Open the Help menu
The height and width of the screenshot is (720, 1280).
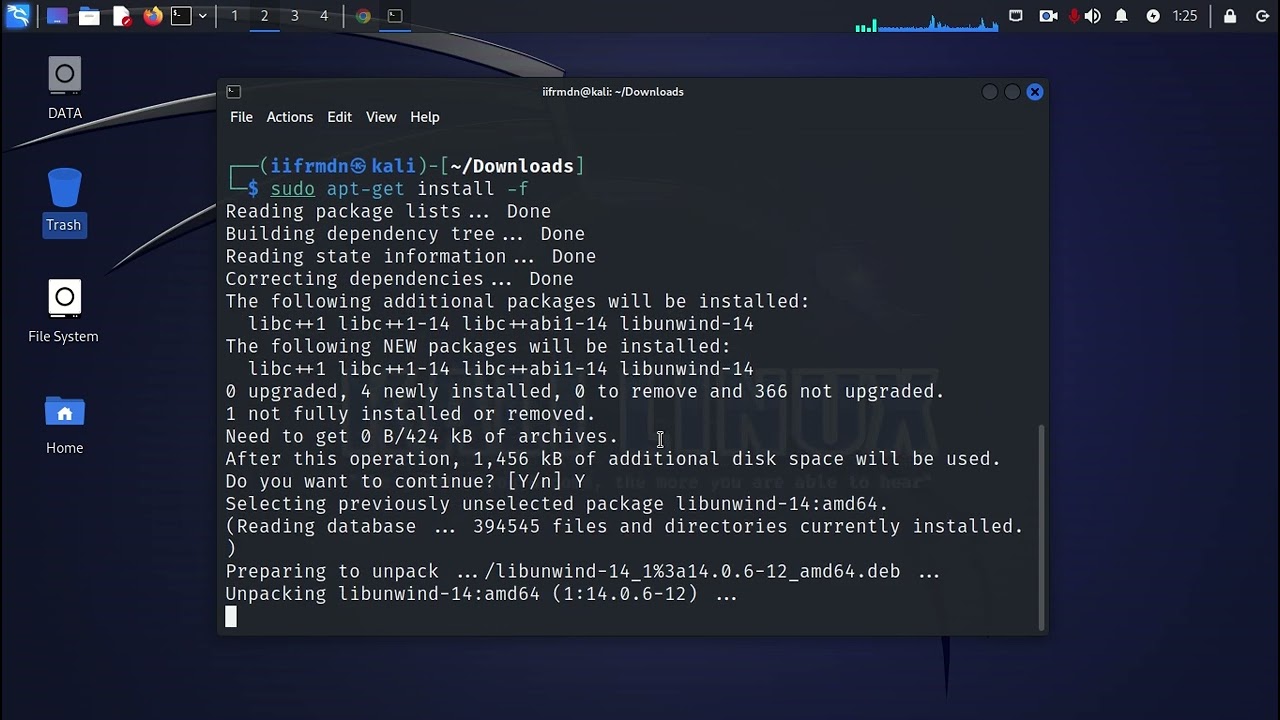[424, 117]
